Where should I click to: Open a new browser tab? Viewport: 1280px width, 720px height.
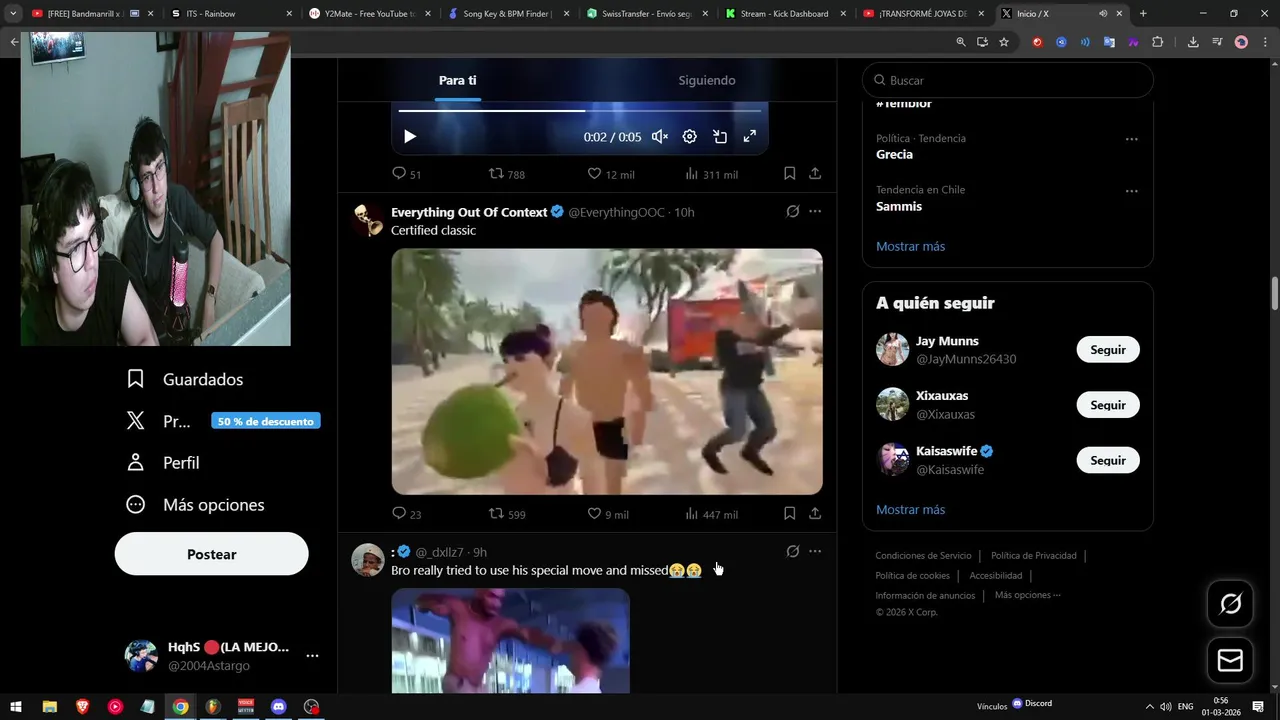[1143, 14]
